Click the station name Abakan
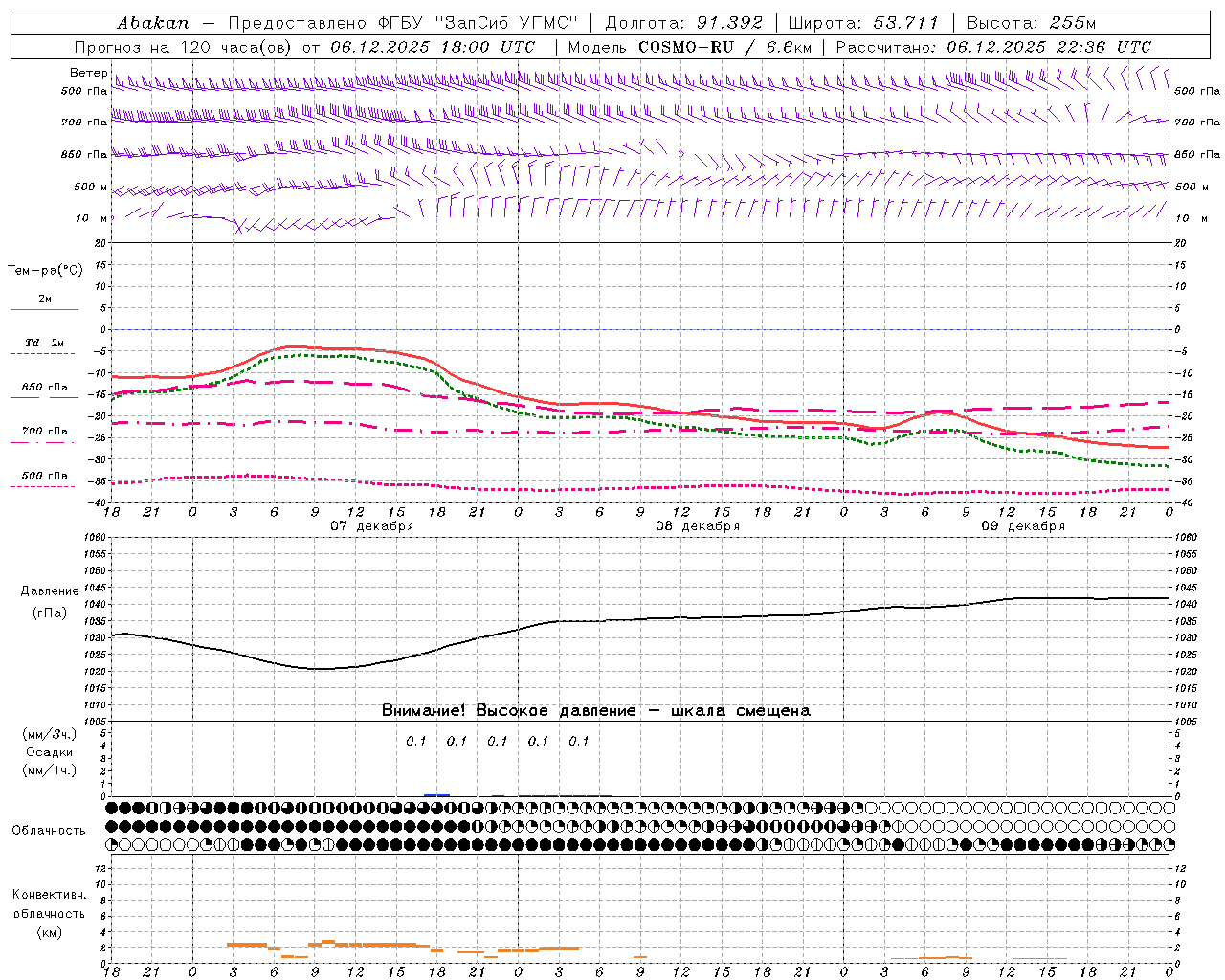The width and height of the screenshot is (1225, 980). coord(153,23)
